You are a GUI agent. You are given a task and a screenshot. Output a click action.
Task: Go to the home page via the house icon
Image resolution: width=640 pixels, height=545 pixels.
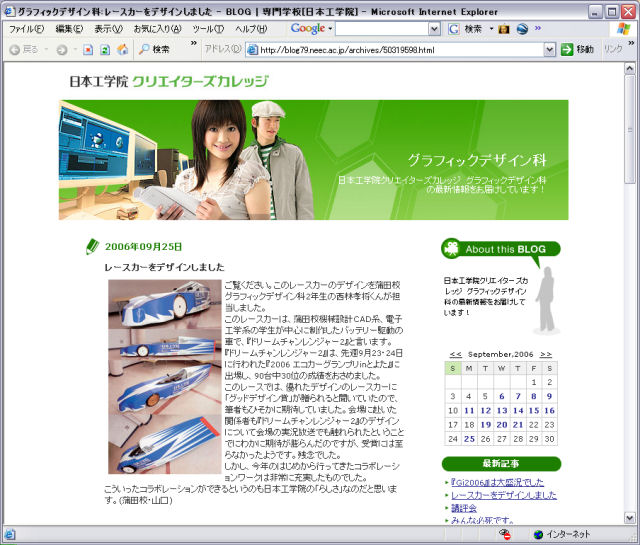coord(122,50)
